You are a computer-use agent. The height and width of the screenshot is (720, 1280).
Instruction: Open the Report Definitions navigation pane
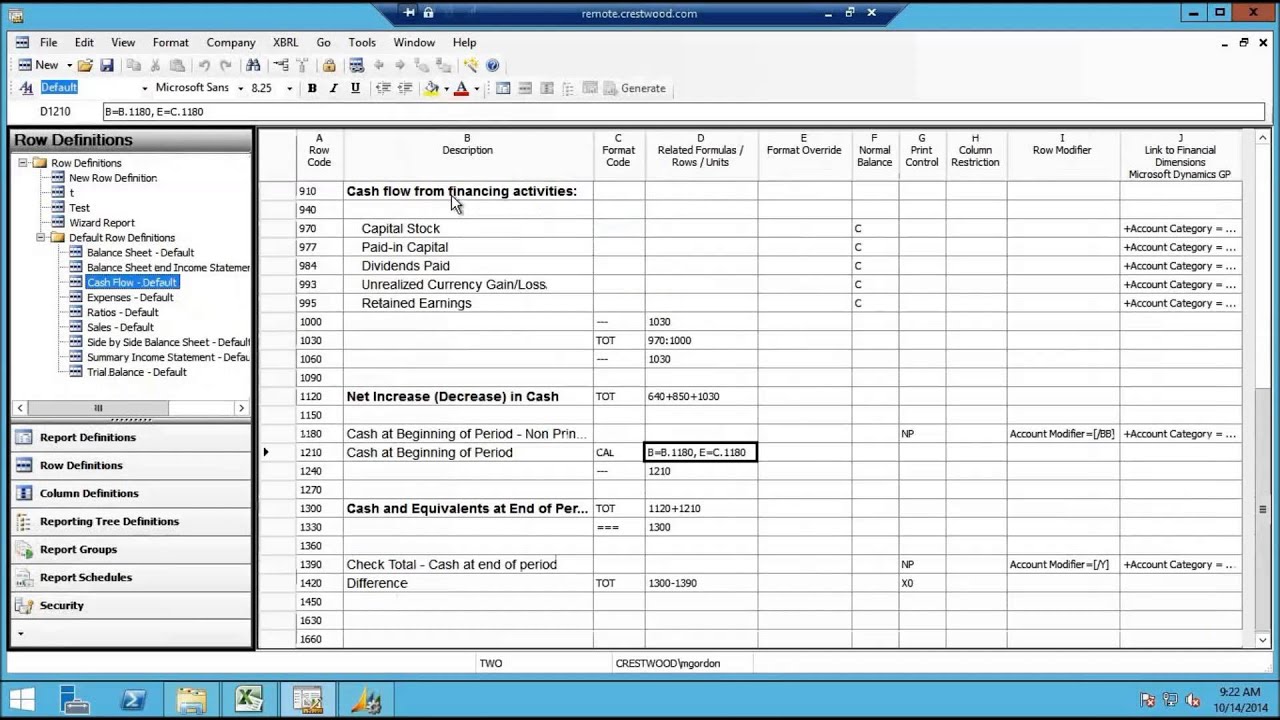(131, 437)
